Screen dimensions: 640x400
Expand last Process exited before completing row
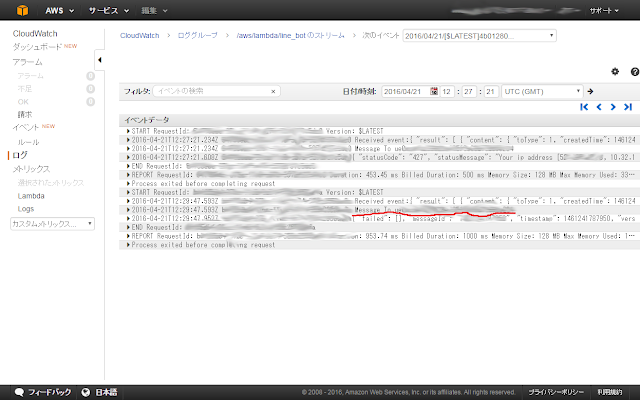pos(128,245)
